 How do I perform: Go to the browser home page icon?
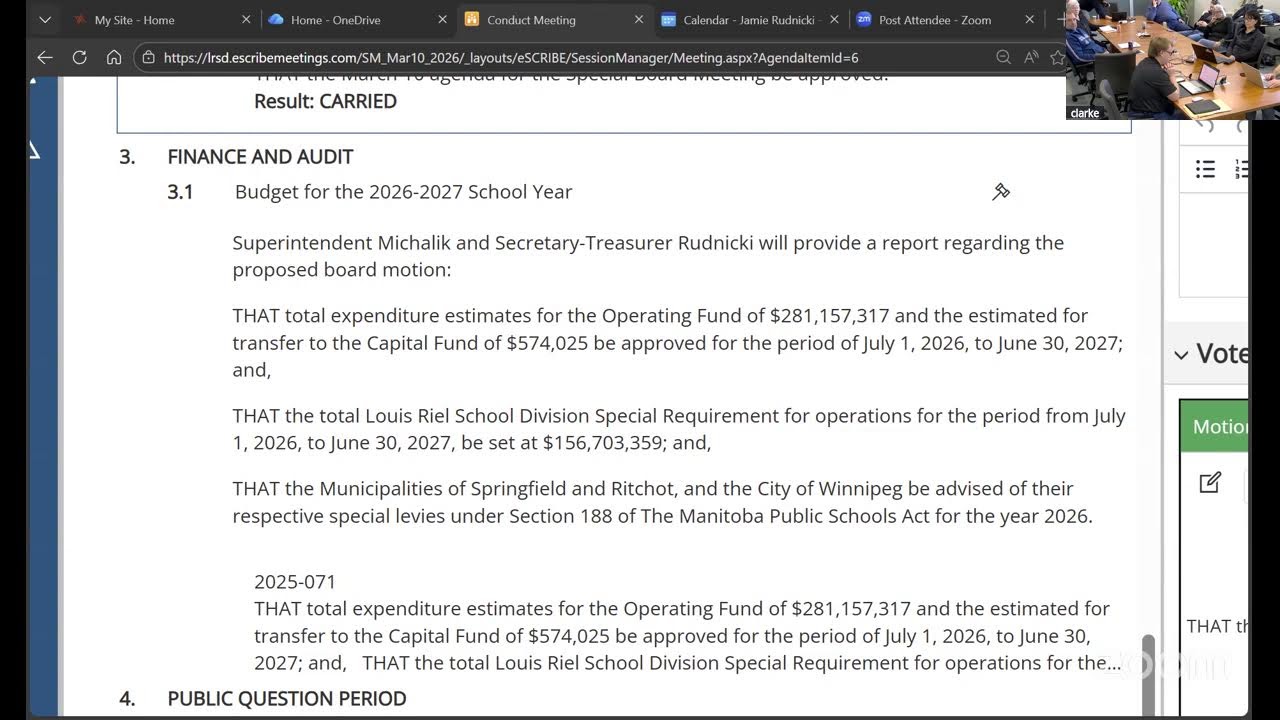coord(114,57)
